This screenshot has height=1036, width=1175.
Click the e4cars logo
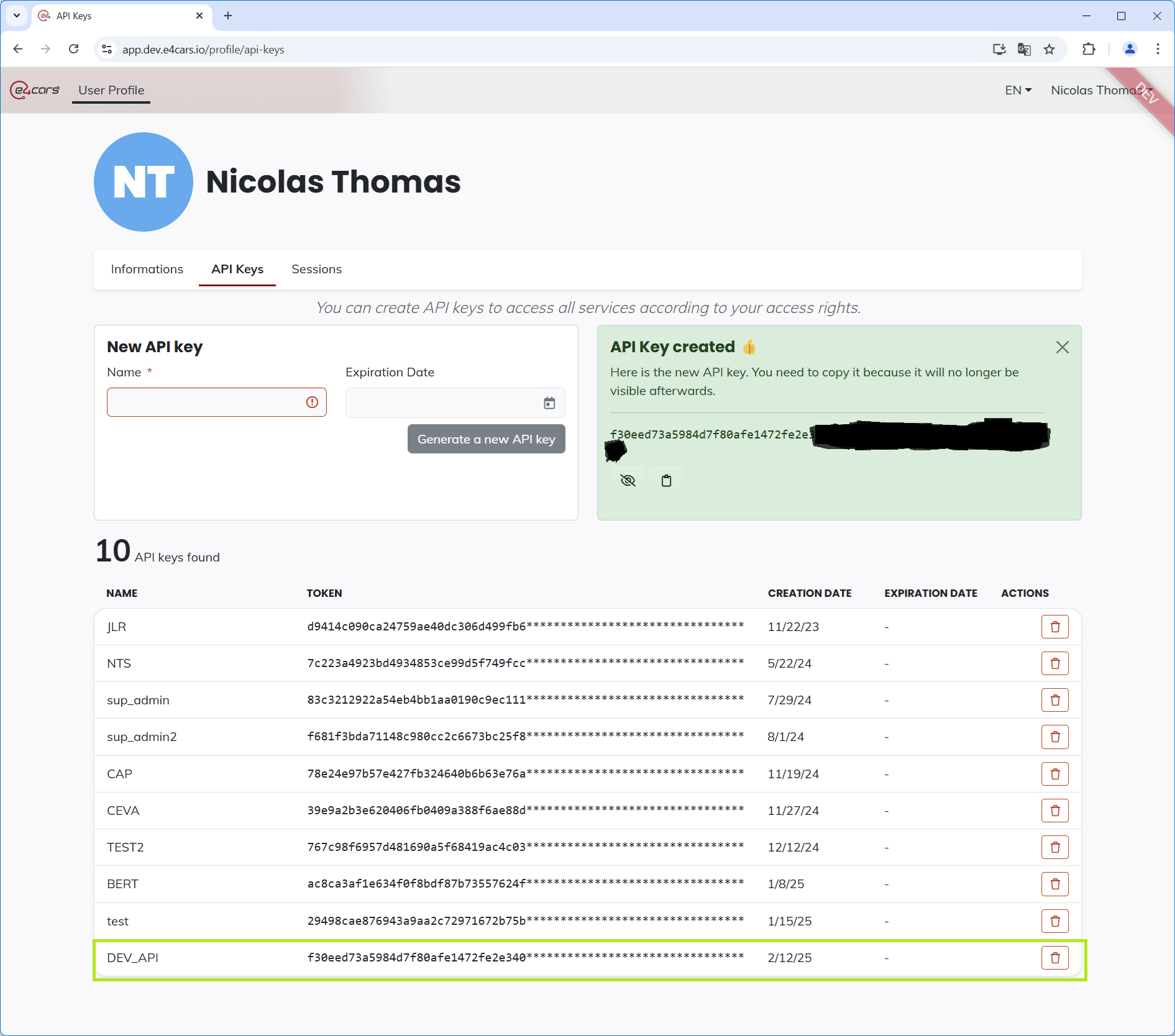click(35, 90)
